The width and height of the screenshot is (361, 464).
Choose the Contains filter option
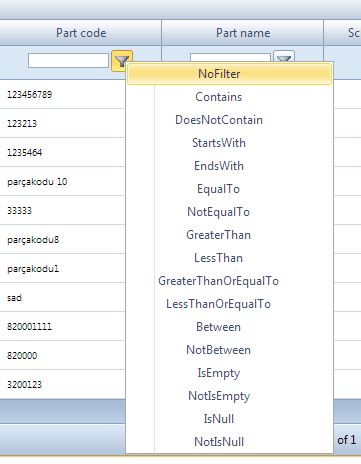click(x=230, y=97)
